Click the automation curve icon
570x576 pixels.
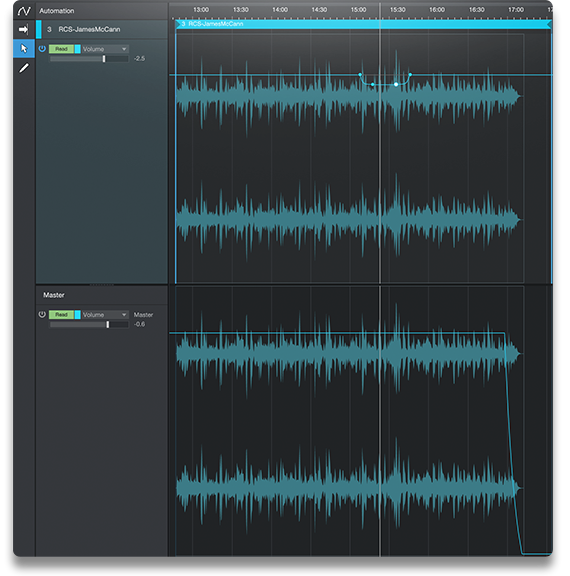pos(24,11)
